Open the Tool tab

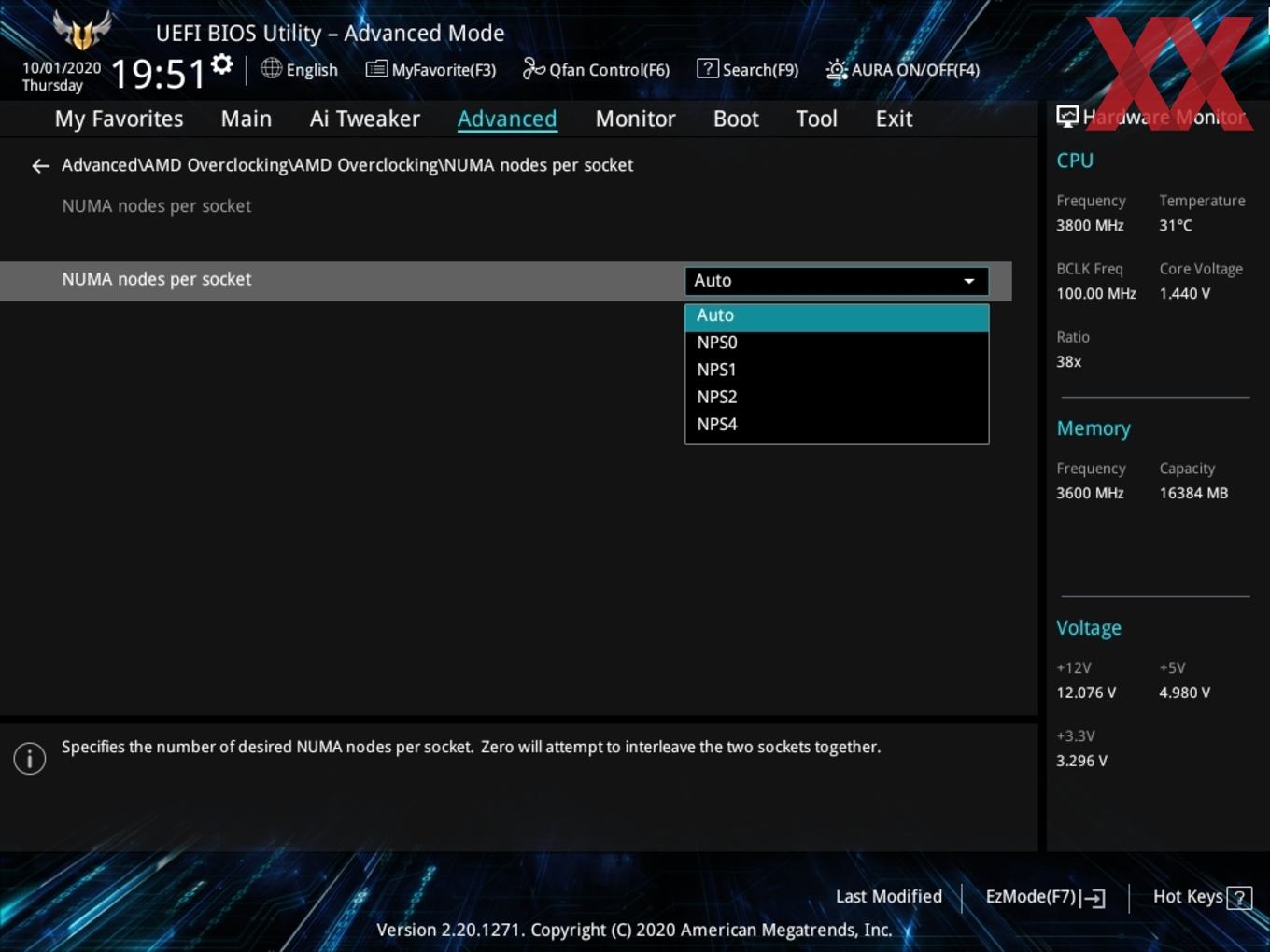click(816, 119)
